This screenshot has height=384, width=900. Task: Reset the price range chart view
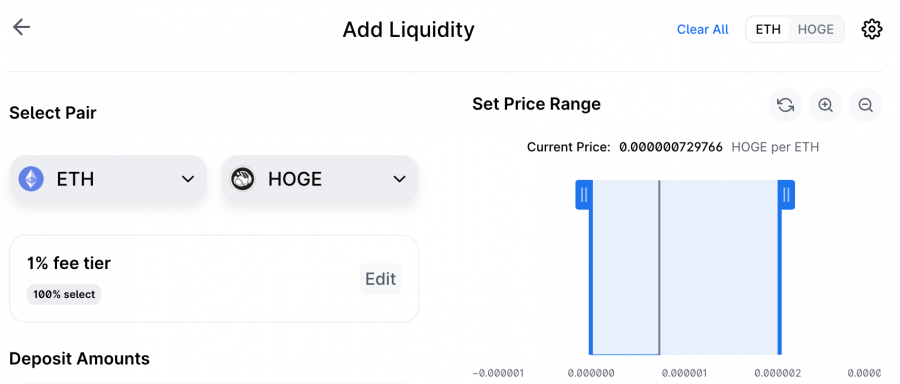click(785, 105)
